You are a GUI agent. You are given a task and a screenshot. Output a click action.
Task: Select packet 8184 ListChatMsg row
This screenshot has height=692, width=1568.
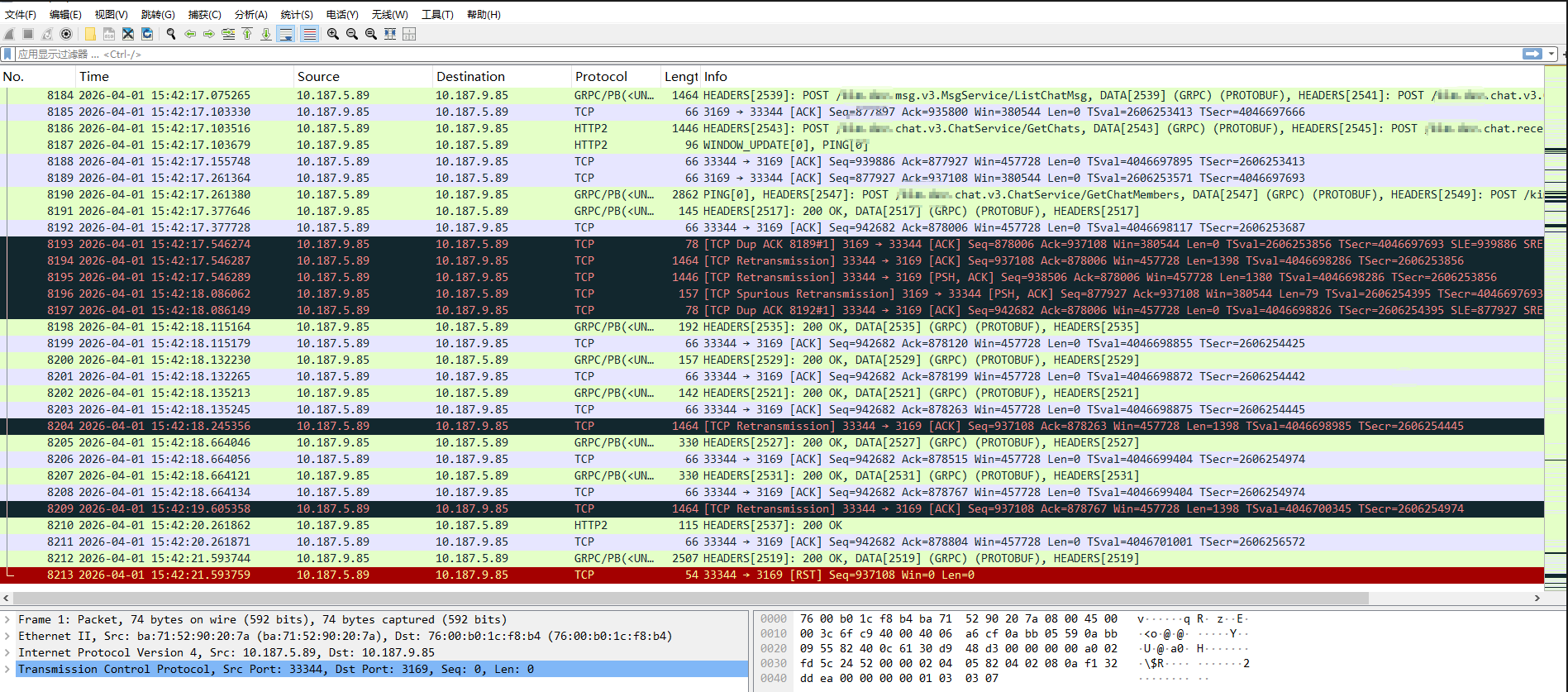[772, 95]
